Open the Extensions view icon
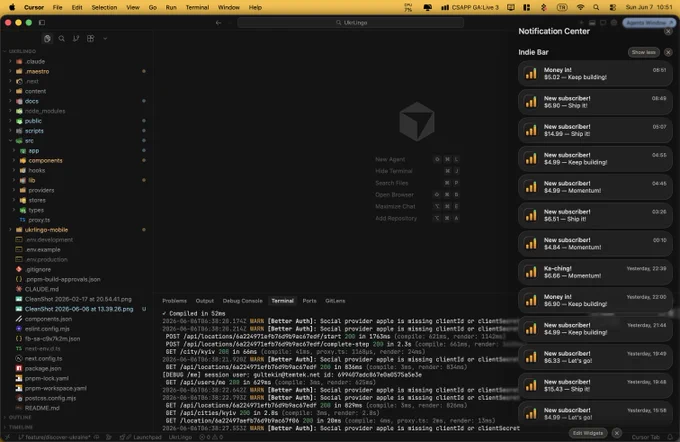 [90, 39]
